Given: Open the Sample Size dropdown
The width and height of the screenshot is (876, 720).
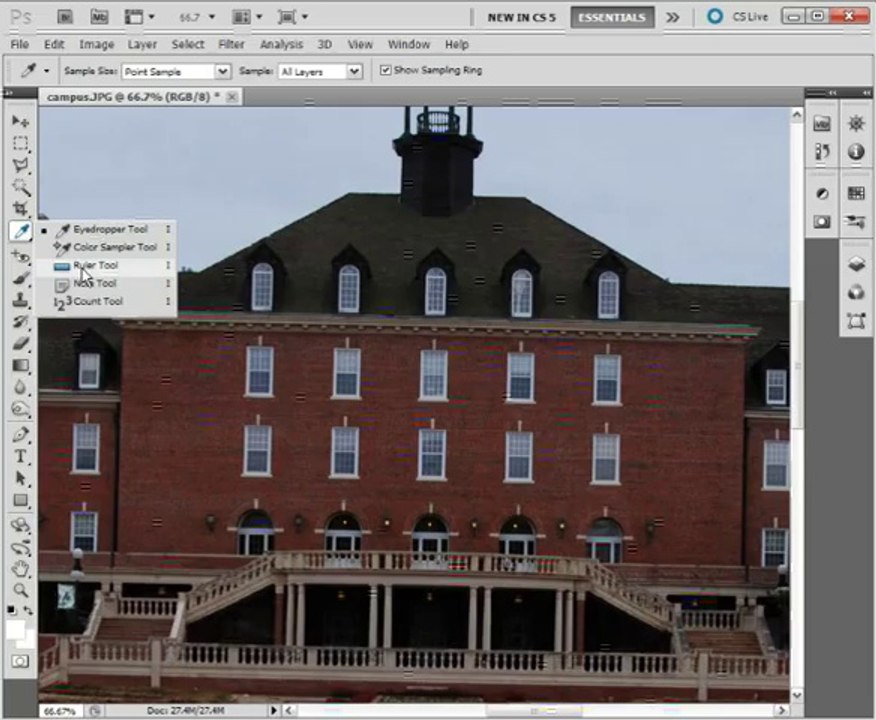Looking at the screenshot, I should coord(176,71).
